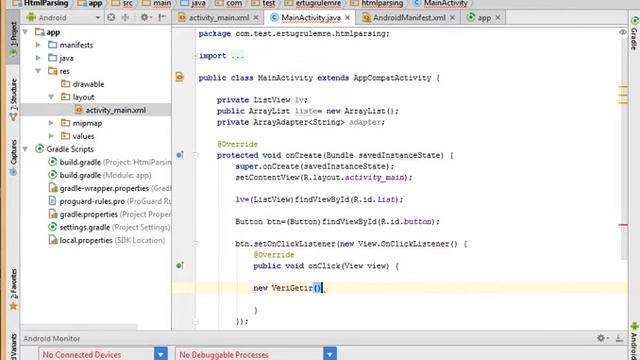The width and height of the screenshot is (640, 360).
Task: Click the red error stripe marker
Action: click(x=623, y=225)
